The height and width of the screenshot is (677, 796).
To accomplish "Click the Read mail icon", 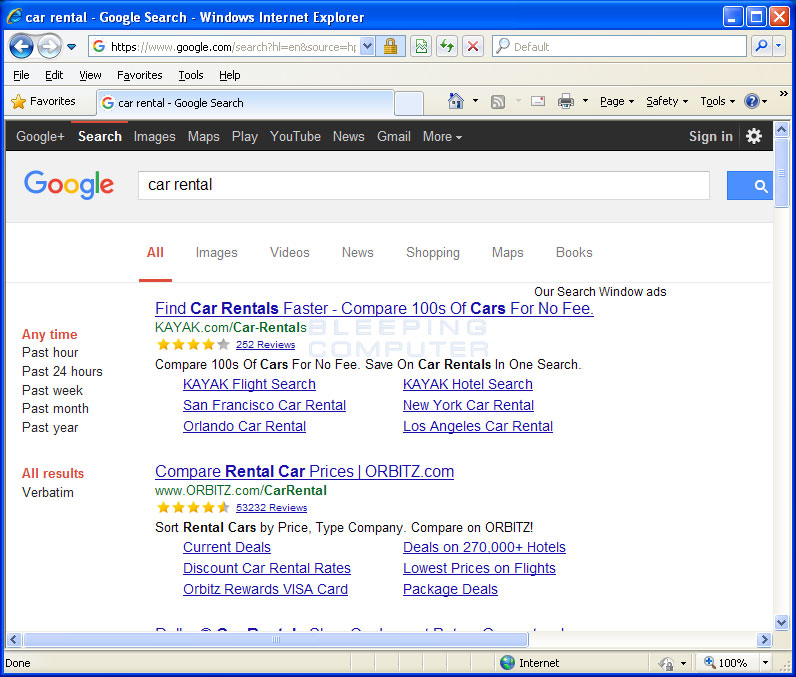I will (538, 101).
